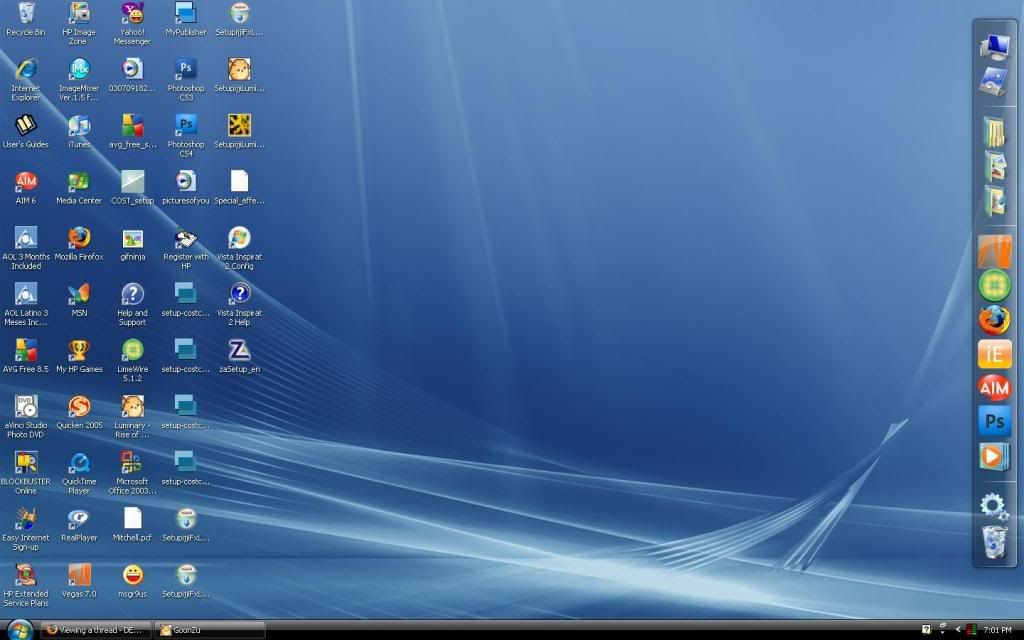Open Help and Support desktop icon
The width and height of the screenshot is (1024, 640).
pyautogui.click(x=133, y=304)
